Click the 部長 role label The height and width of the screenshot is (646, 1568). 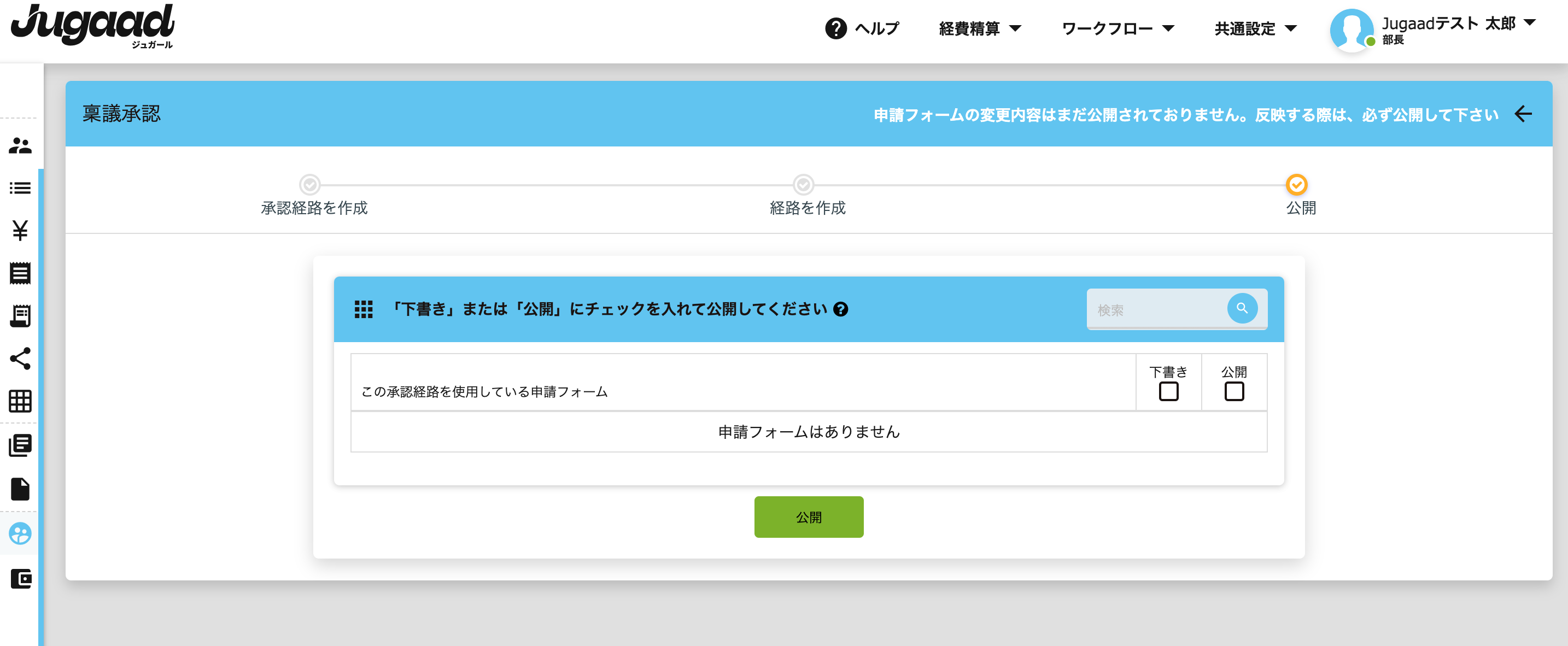[x=1393, y=40]
